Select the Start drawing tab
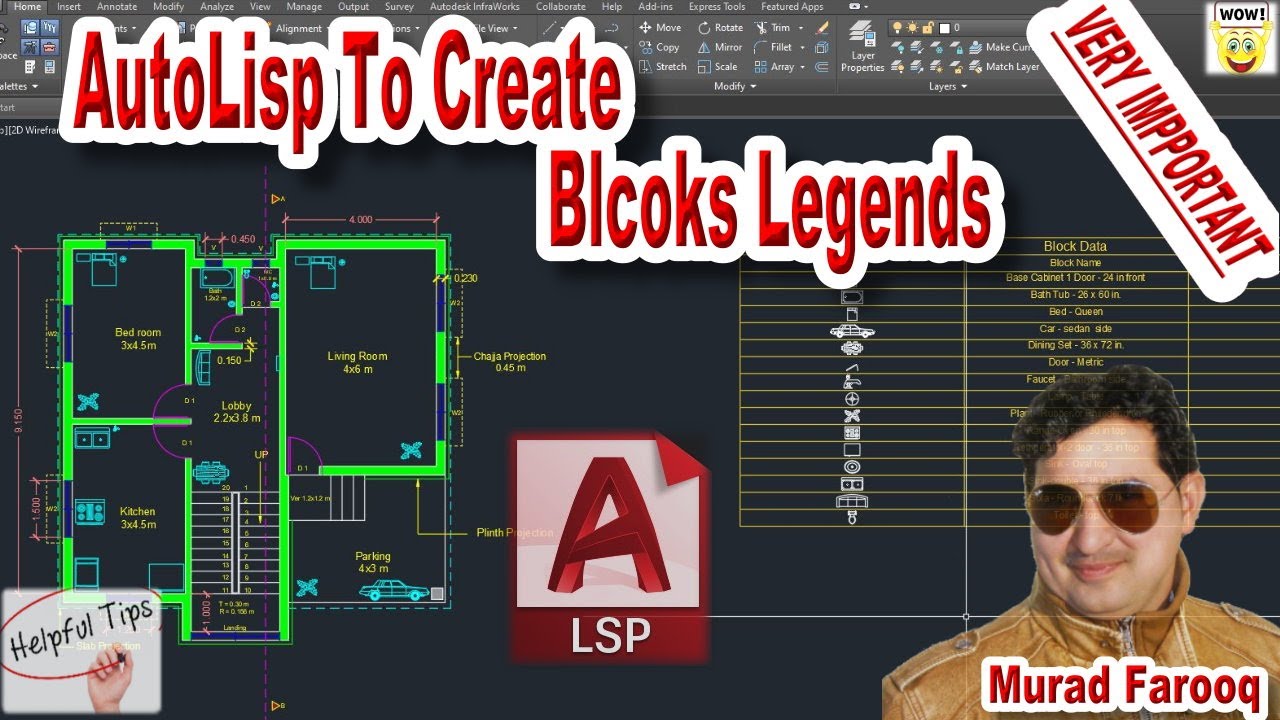Screen dimensions: 1280x720 (8, 108)
